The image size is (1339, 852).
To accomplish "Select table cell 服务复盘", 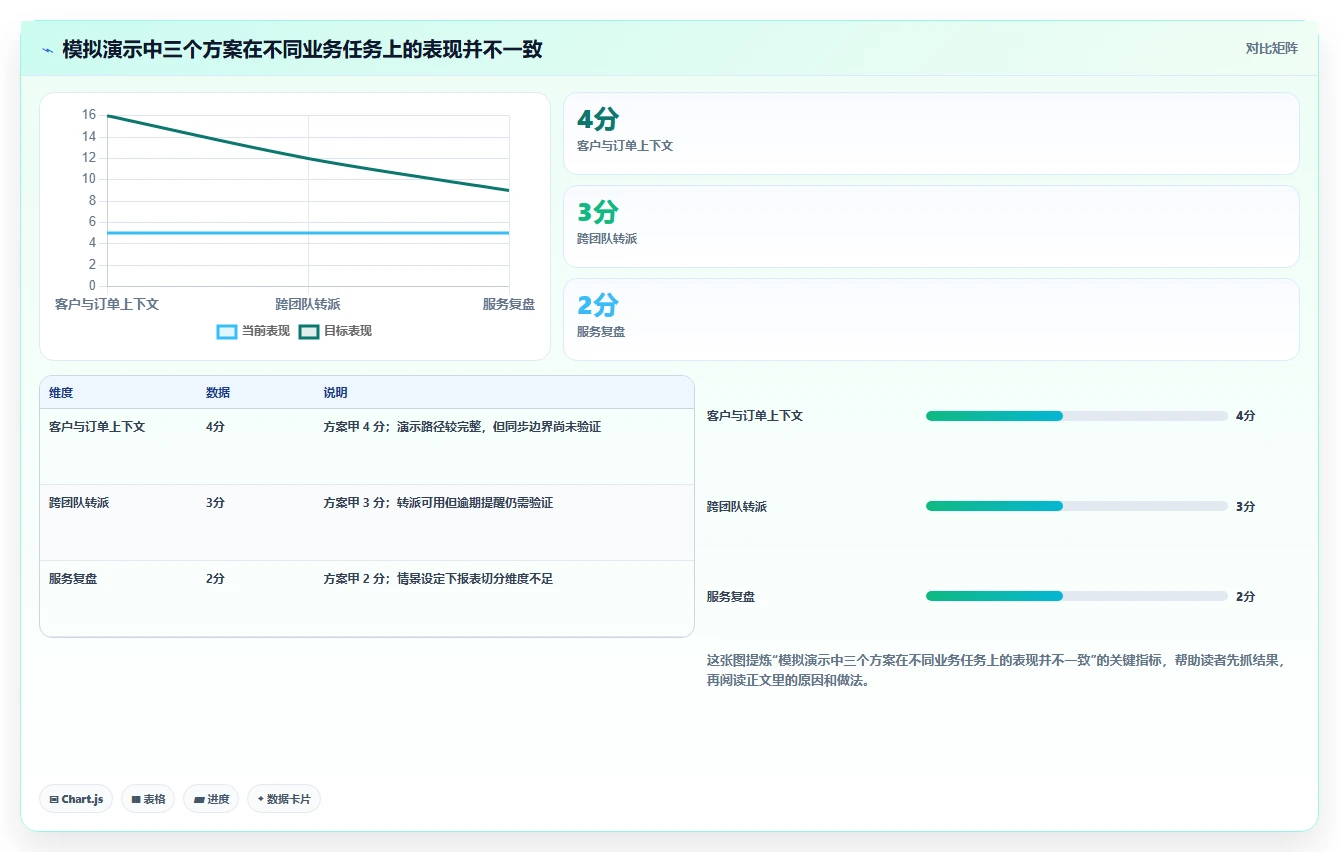I will tap(73, 579).
